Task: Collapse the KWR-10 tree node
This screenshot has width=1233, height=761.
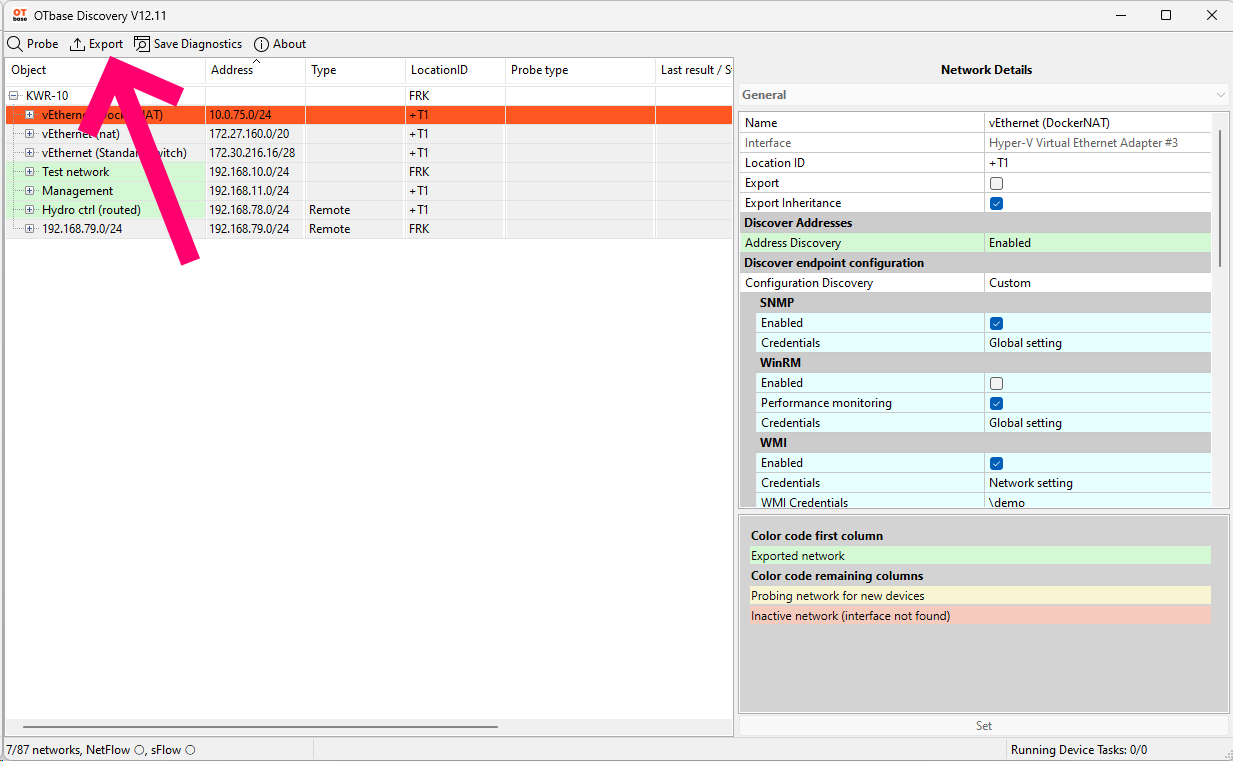Action: 14,96
